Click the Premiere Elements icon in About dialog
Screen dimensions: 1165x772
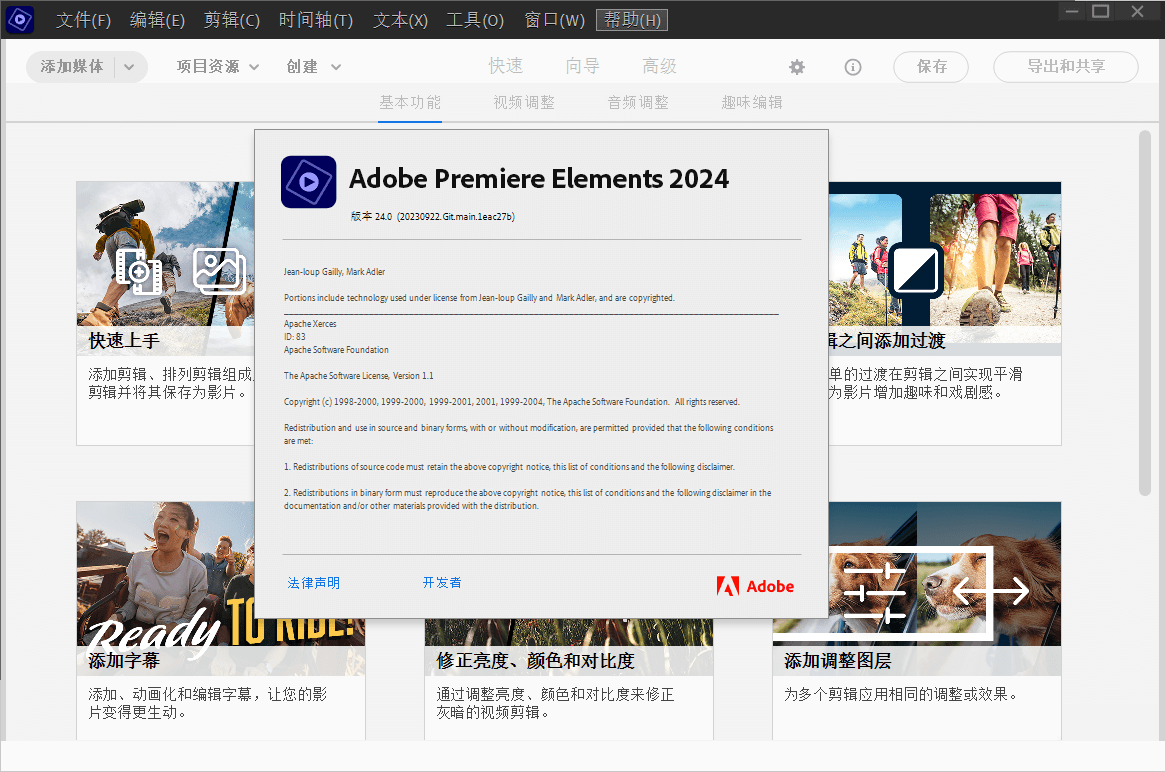pyautogui.click(x=308, y=181)
